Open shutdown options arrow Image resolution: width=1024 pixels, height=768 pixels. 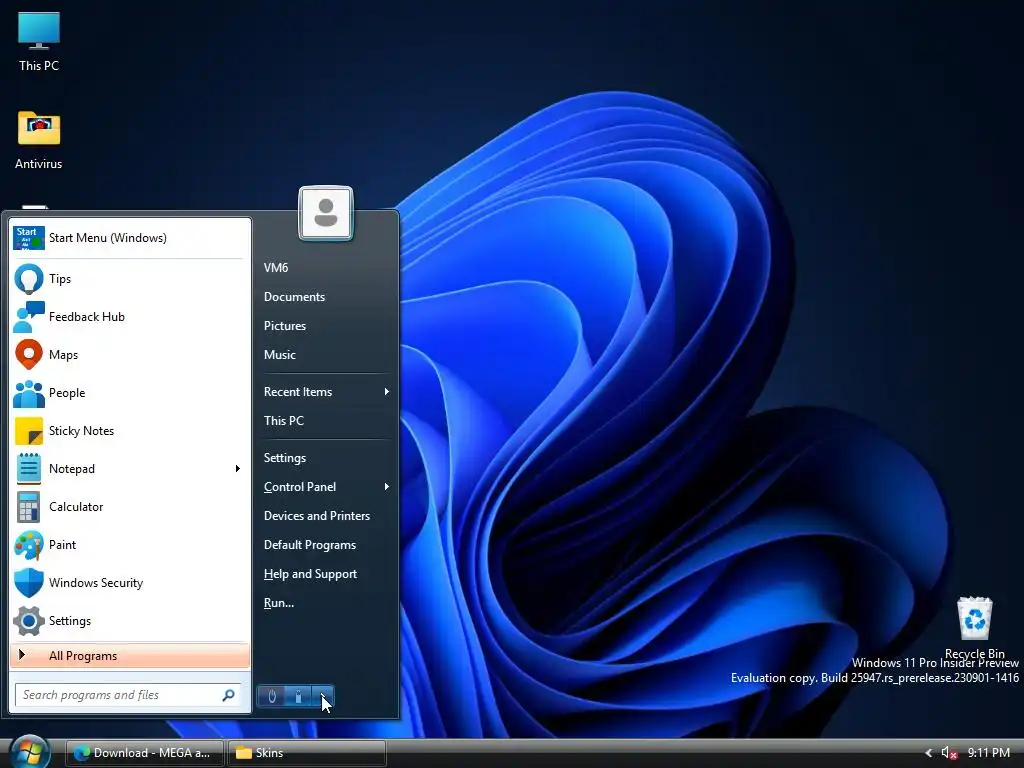pyautogui.click(x=323, y=696)
